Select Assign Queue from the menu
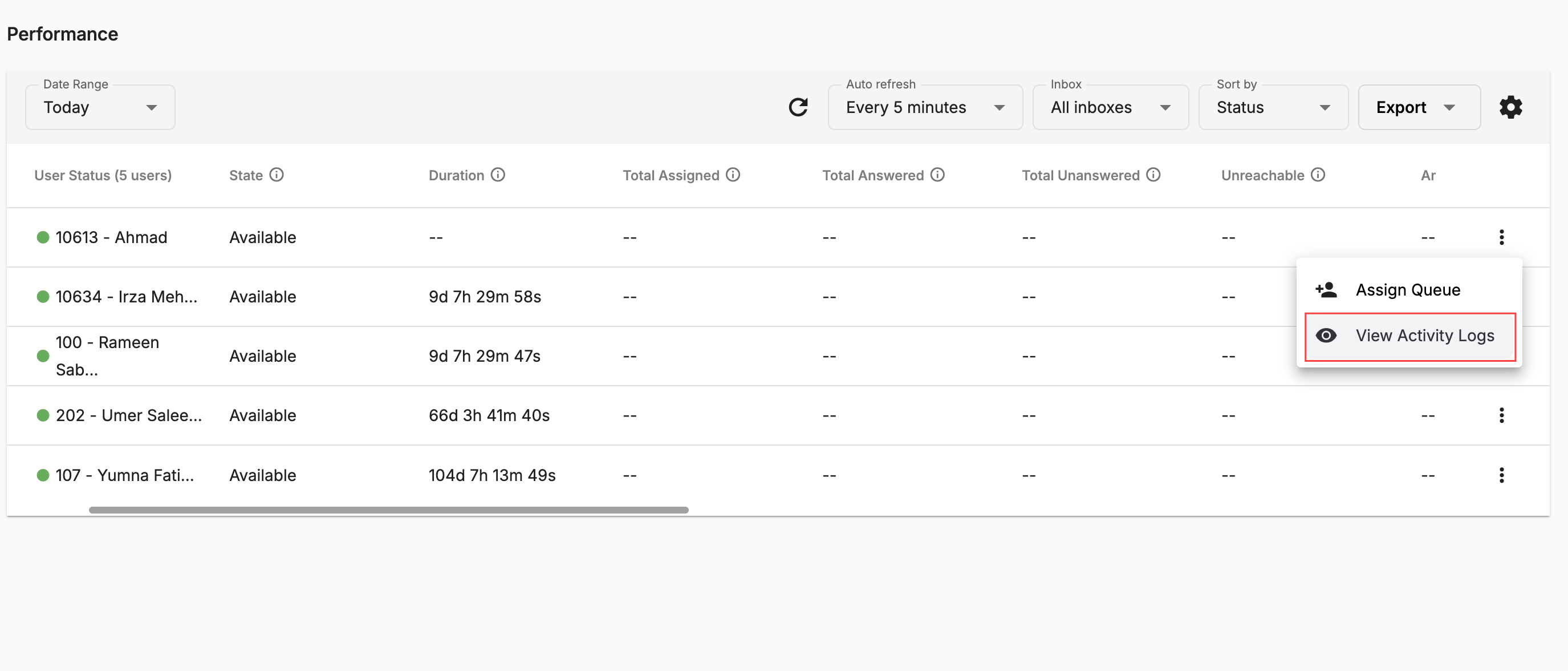Image resolution: width=1568 pixels, height=671 pixels. pyautogui.click(x=1409, y=290)
